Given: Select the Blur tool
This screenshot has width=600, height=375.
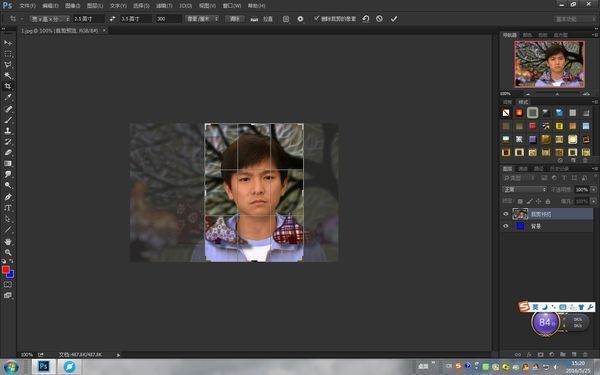Looking at the screenshot, I should coord(8,174).
